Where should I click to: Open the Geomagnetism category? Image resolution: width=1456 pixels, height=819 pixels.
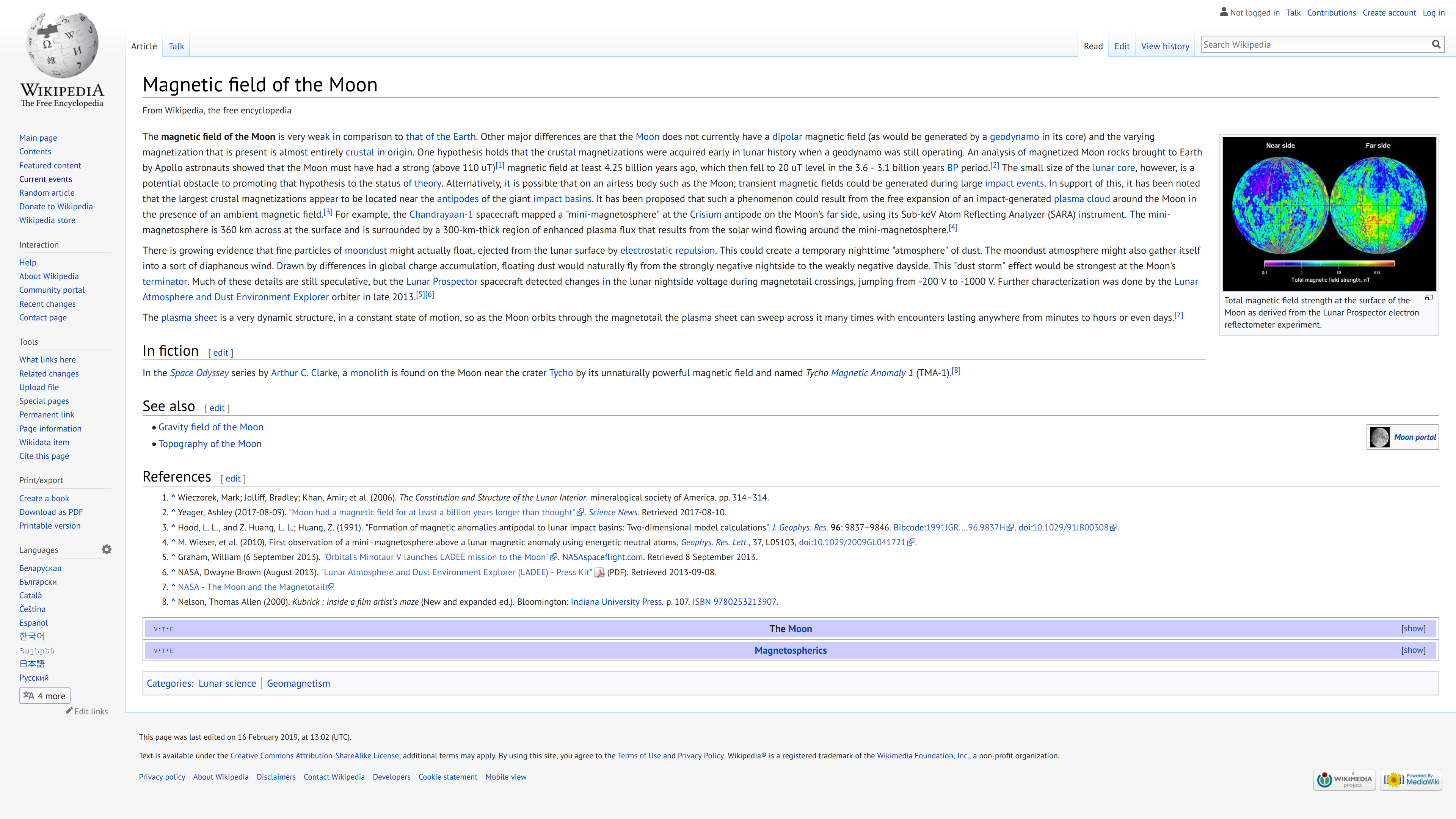(298, 683)
